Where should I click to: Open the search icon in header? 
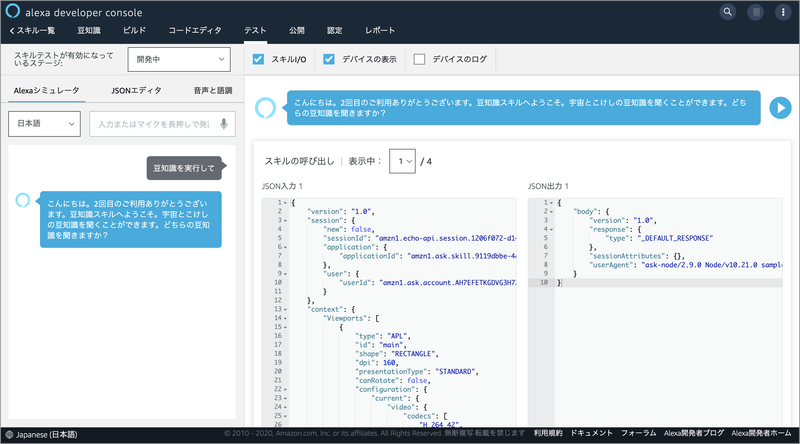pyautogui.click(x=728, y=12)
